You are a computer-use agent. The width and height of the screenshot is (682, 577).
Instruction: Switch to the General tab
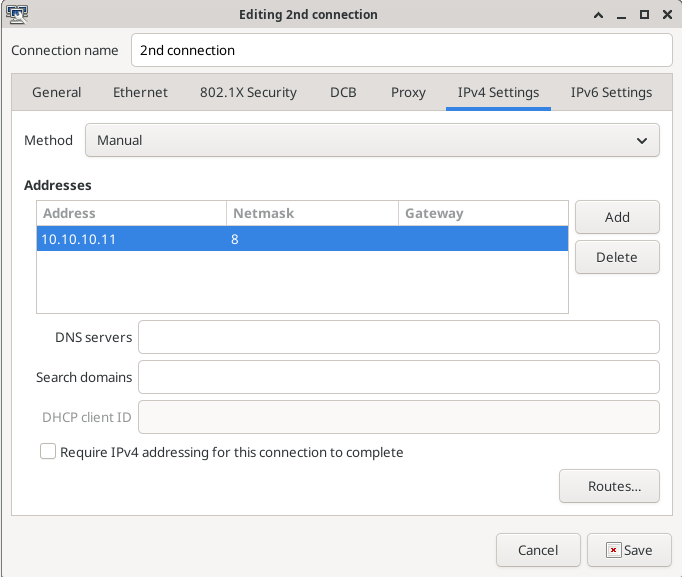[57, 92]
